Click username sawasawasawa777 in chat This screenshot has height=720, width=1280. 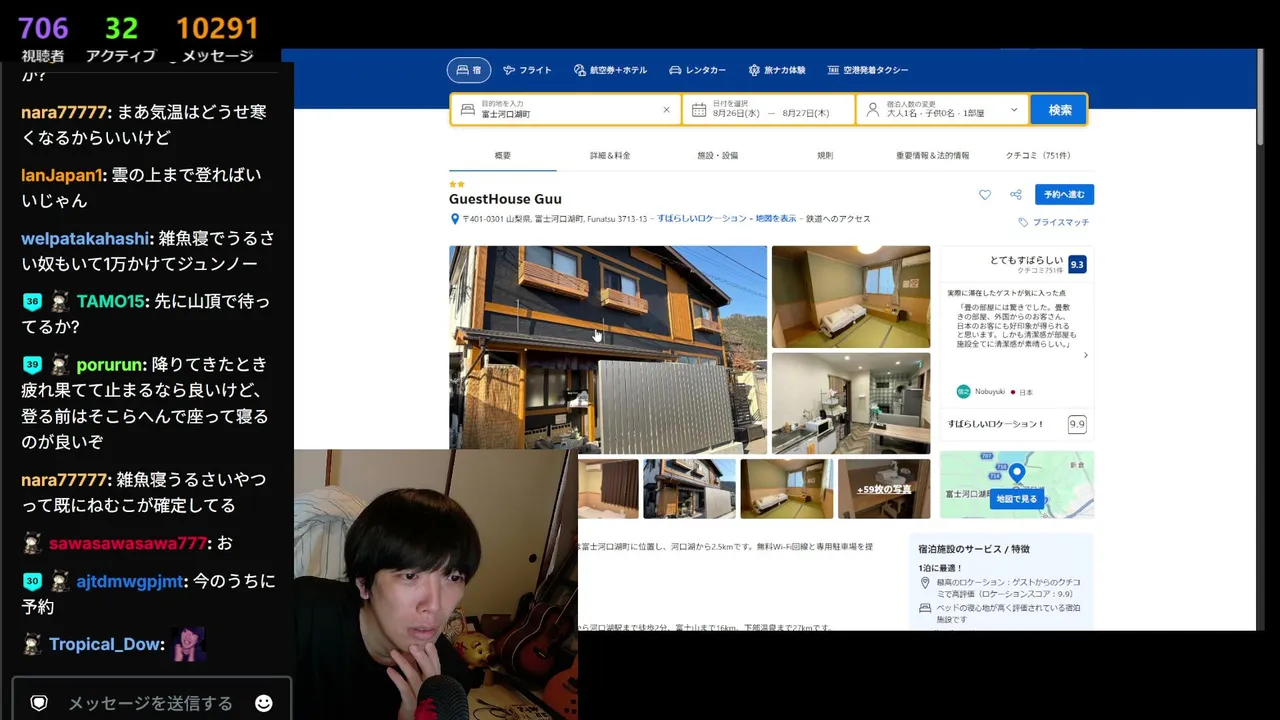(128, 543)
